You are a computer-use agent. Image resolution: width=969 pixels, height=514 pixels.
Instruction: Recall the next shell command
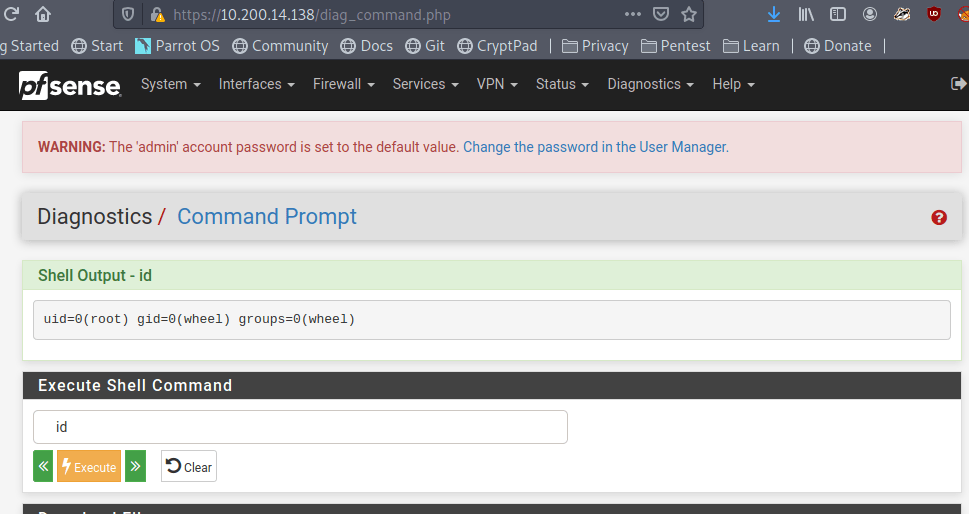(135, 467)
